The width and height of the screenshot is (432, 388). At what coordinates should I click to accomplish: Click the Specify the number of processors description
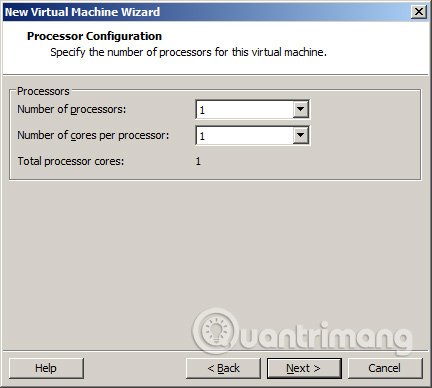(188, 52)
